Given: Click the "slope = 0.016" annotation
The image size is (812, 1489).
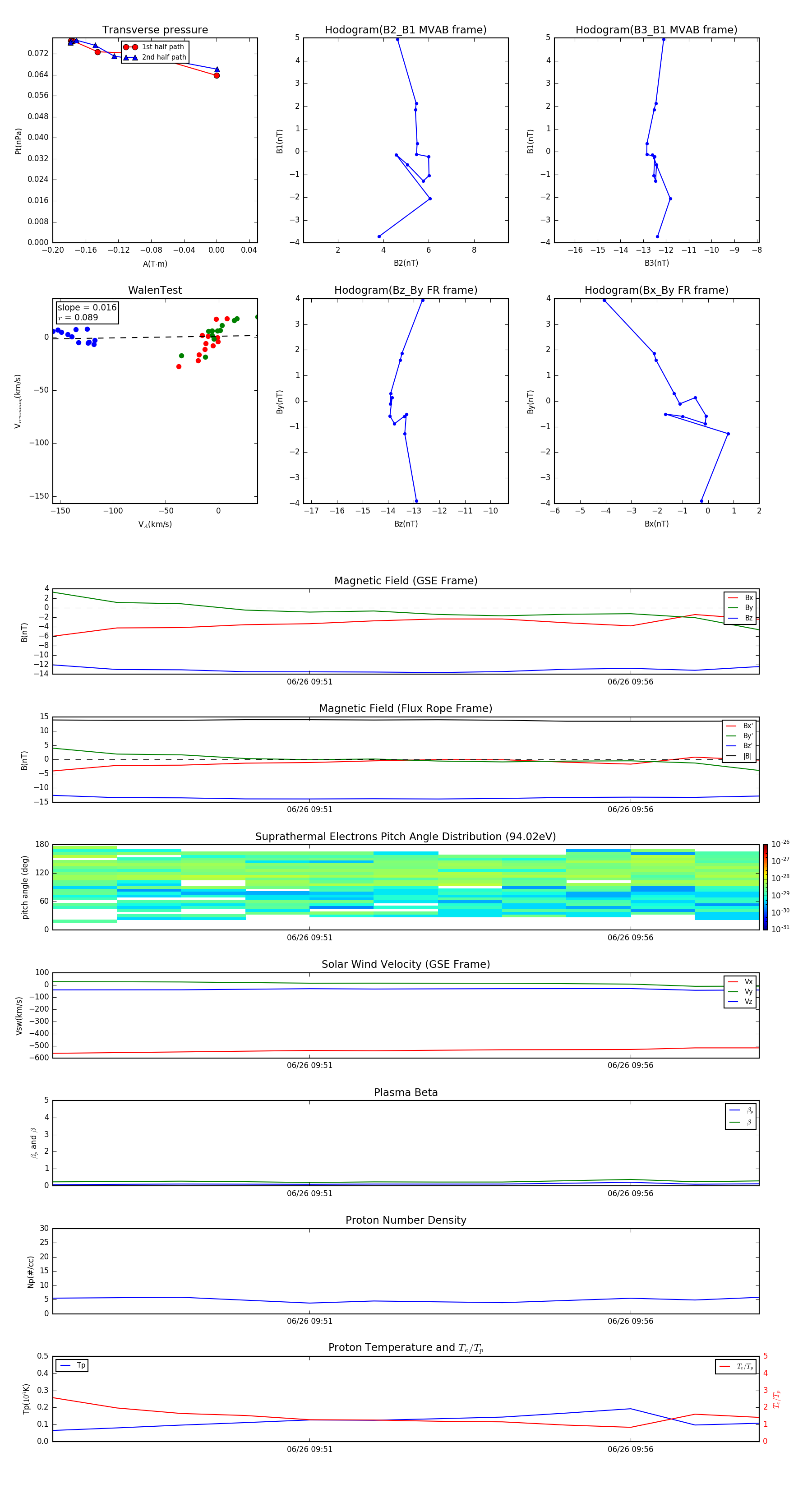Looking at the screenshot, I should click(87, 308).
